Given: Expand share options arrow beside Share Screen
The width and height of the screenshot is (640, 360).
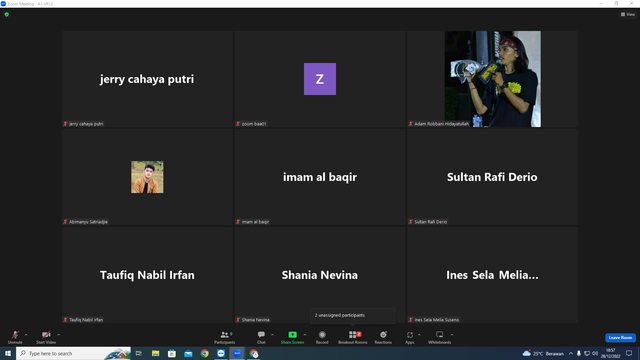Looking at the screenshot, I should [x=305, y=335].
